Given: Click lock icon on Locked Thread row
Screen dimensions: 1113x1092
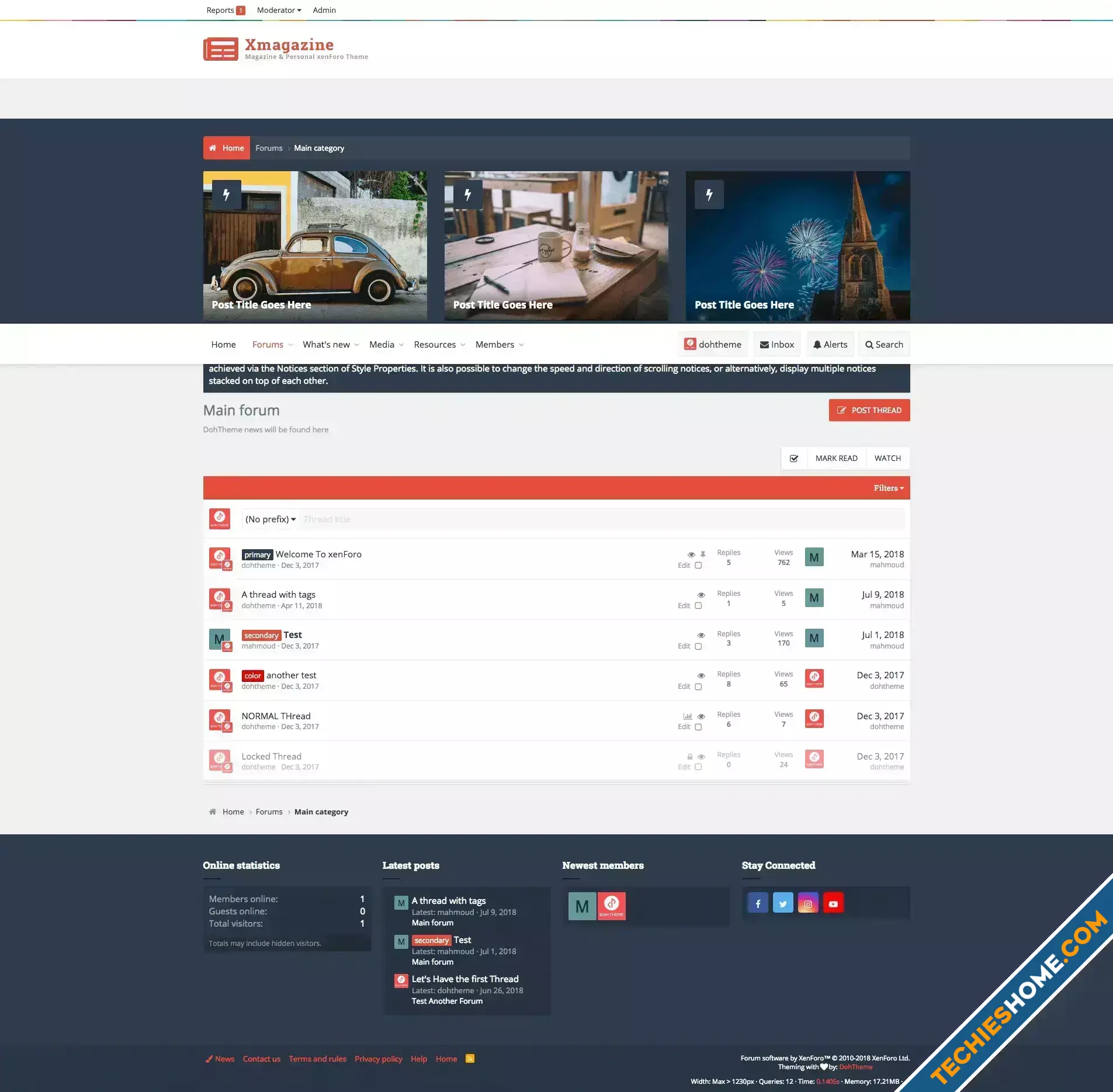Looking at the screenshot, I should coord(690,757).
